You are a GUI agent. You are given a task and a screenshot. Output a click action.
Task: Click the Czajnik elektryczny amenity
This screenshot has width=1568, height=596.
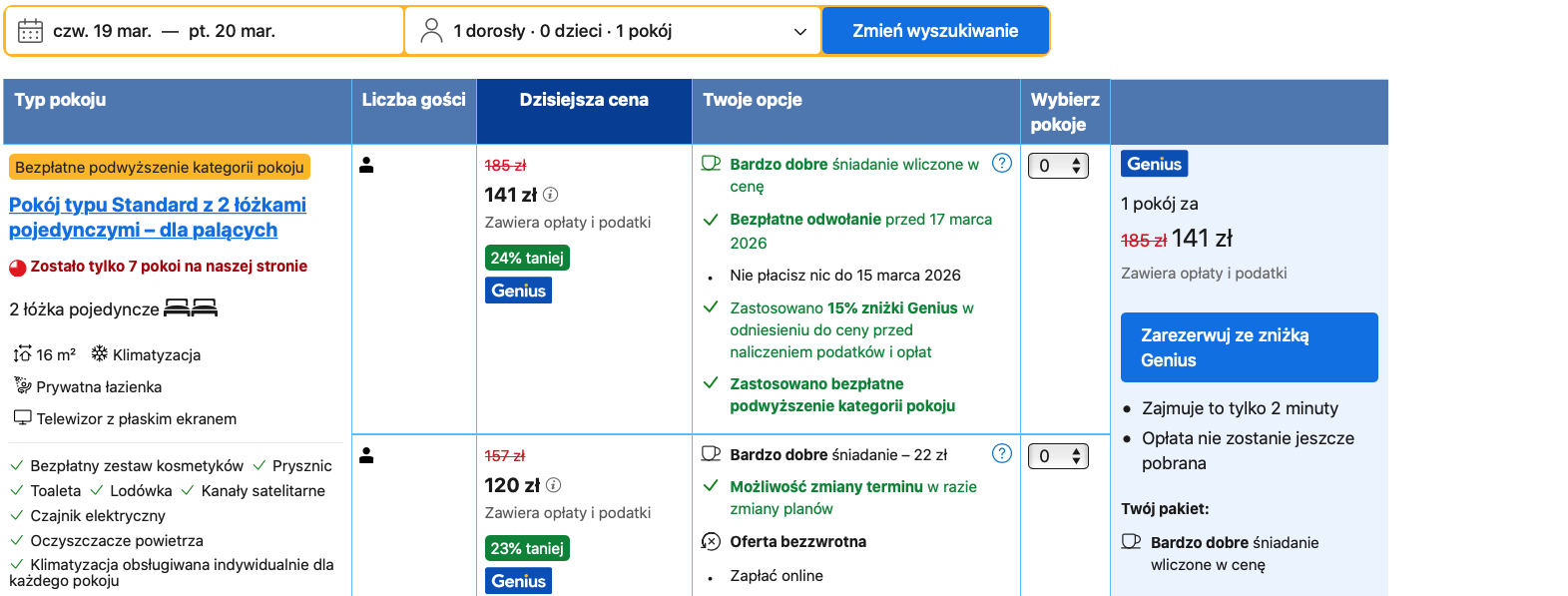click(98, 515)
